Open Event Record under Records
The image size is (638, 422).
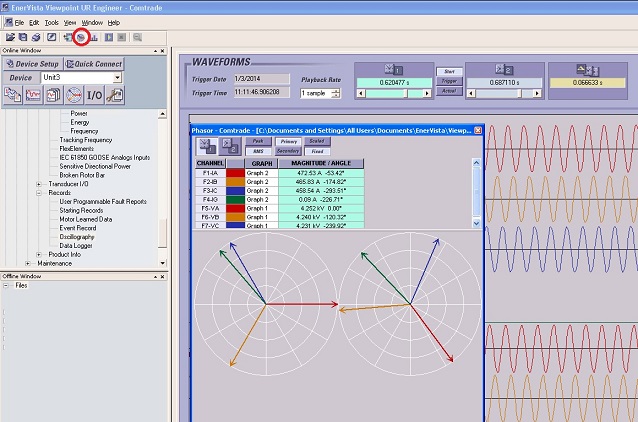(78, 228)
